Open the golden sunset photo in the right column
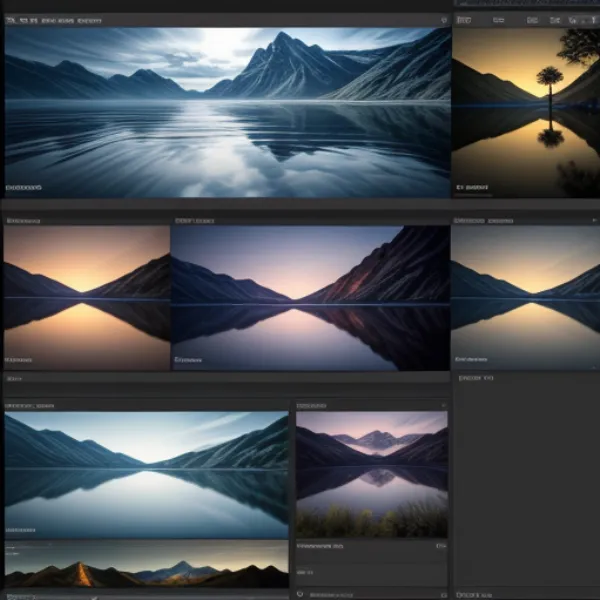Screen dimensions: 600x600 [525, 297]
